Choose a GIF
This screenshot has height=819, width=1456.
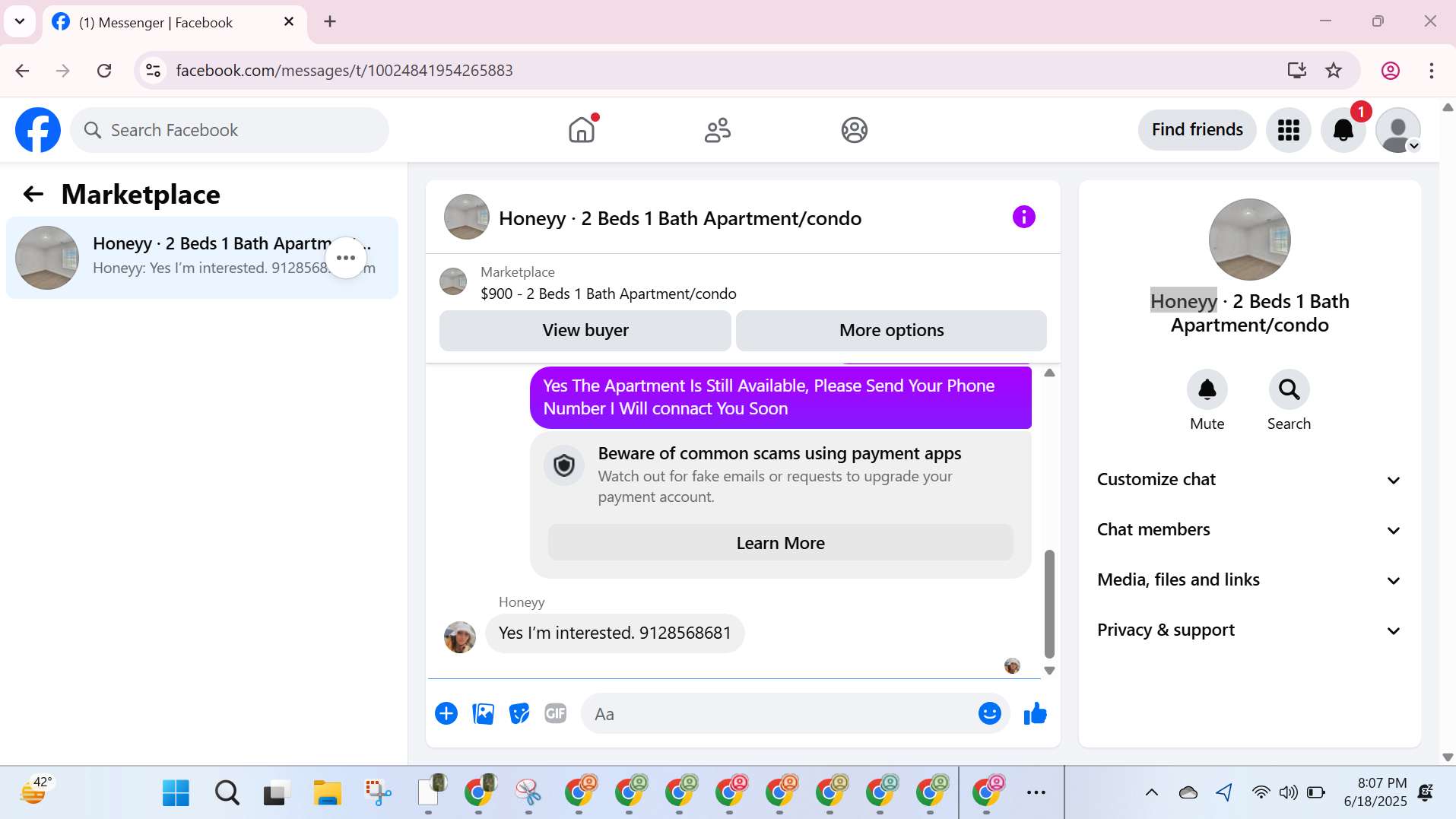[556, 713]
